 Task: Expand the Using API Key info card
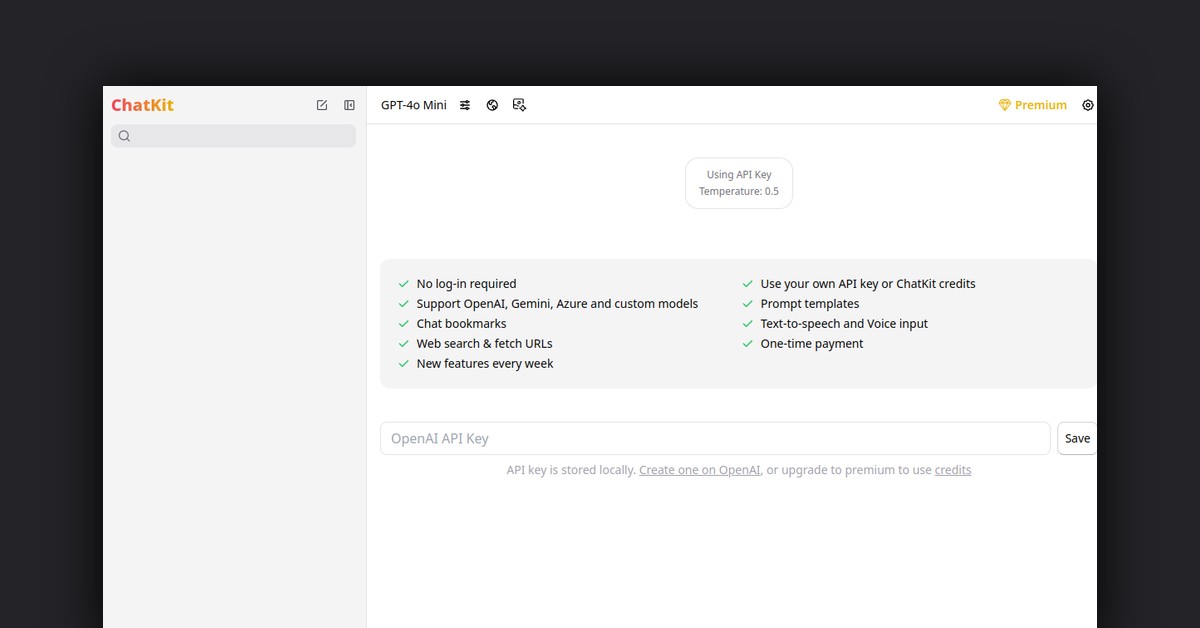(x=739, y=183)
